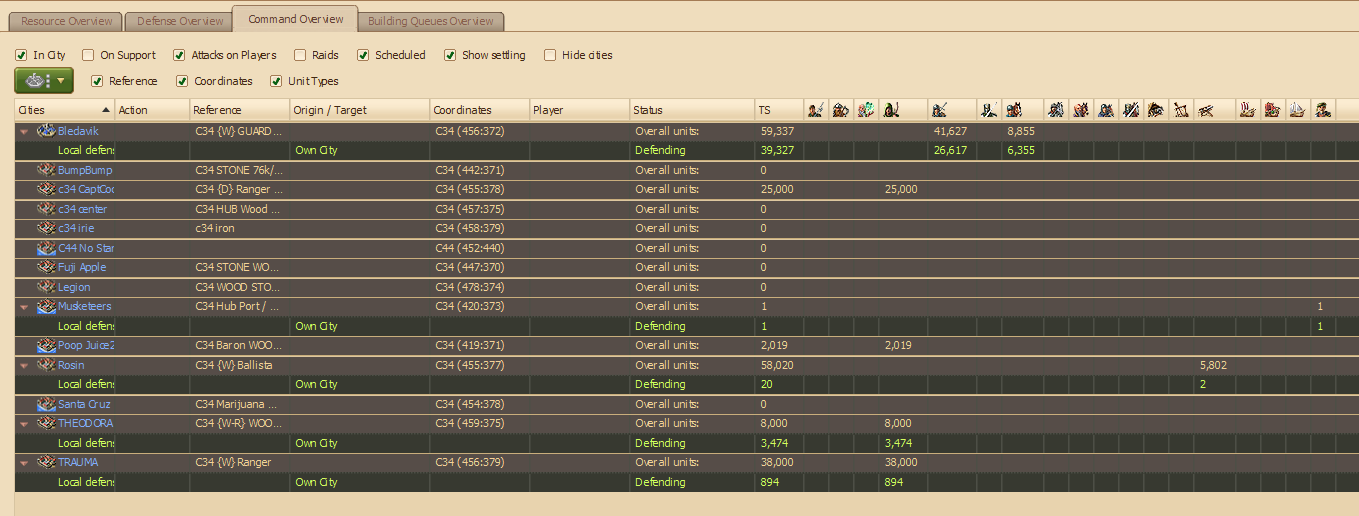
Task: Check the Hide cities option
Action: (550, 55)
